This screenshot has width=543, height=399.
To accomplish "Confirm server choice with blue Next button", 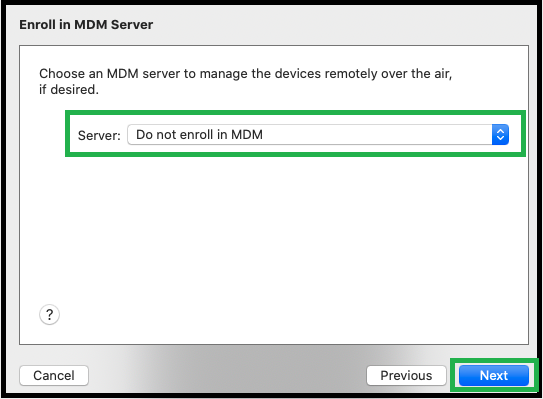I will tap(494, 375).
